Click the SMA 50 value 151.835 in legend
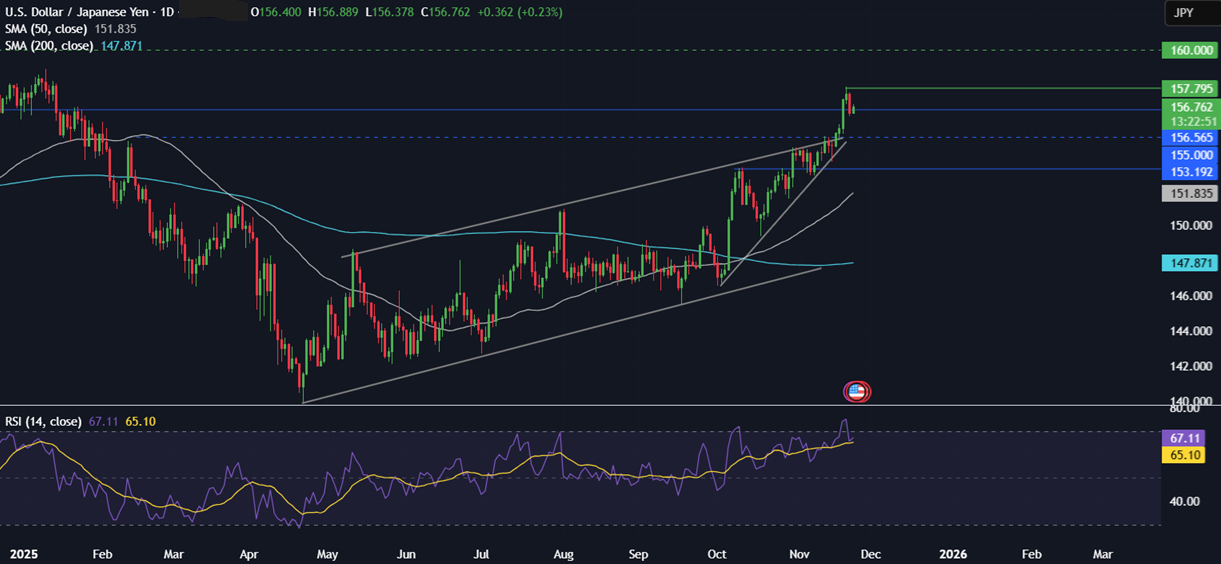The width and height of the screenshot is (1221, 564). [117, 29]
